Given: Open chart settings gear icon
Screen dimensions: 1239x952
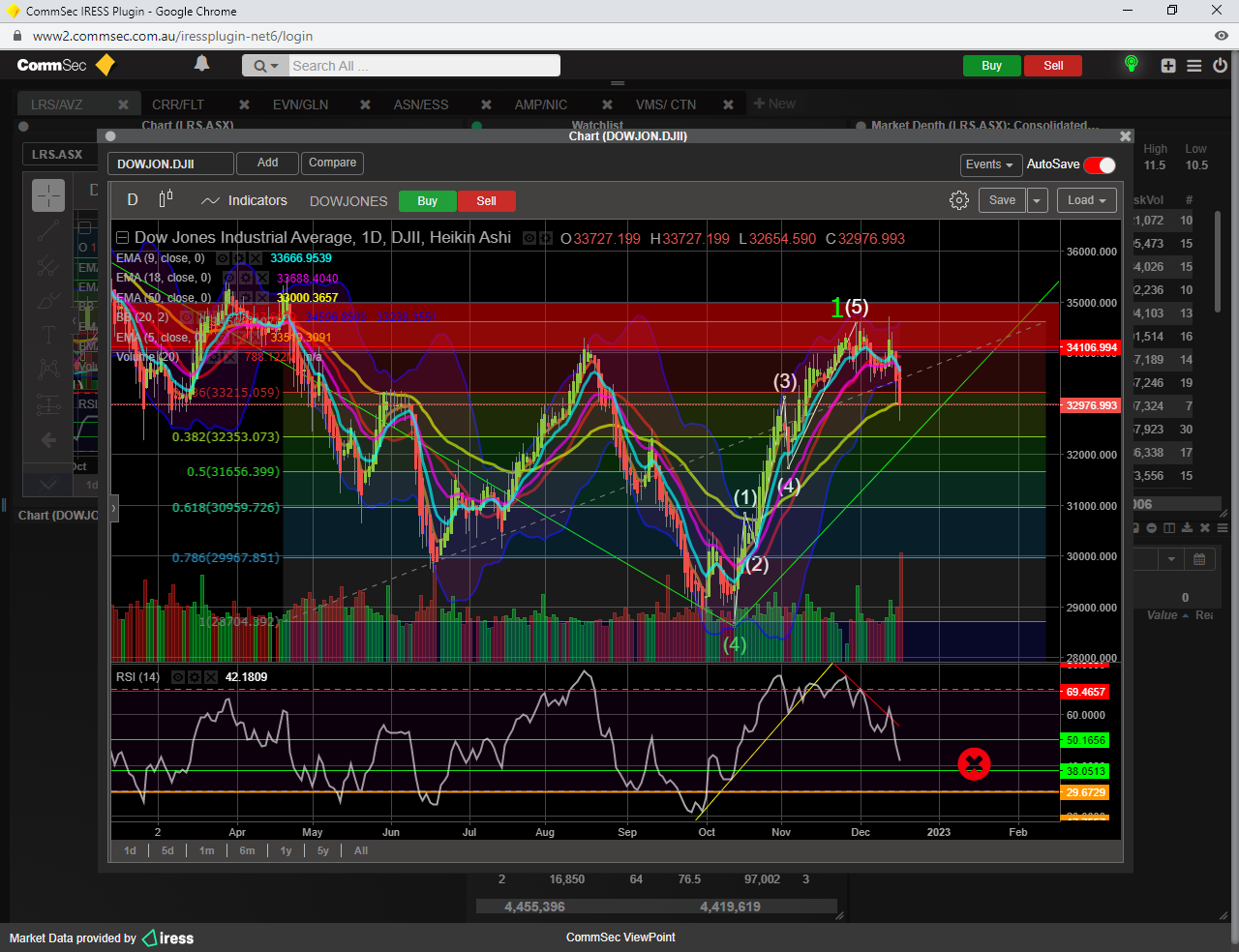Looking at the screenshot, I should coord(959,200).
